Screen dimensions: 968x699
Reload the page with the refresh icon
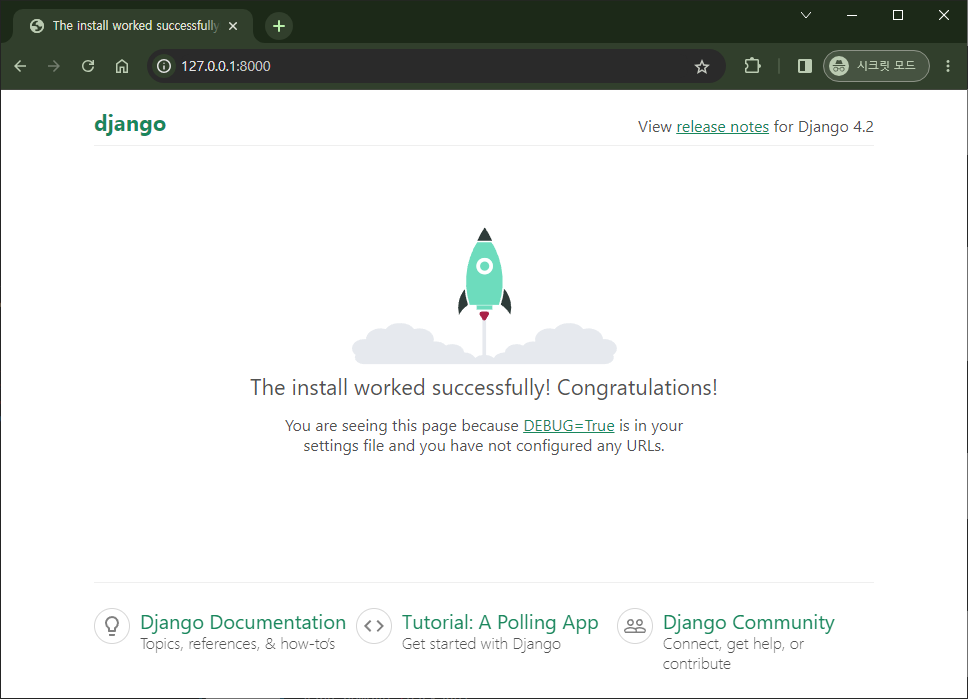tap(88, 66)
